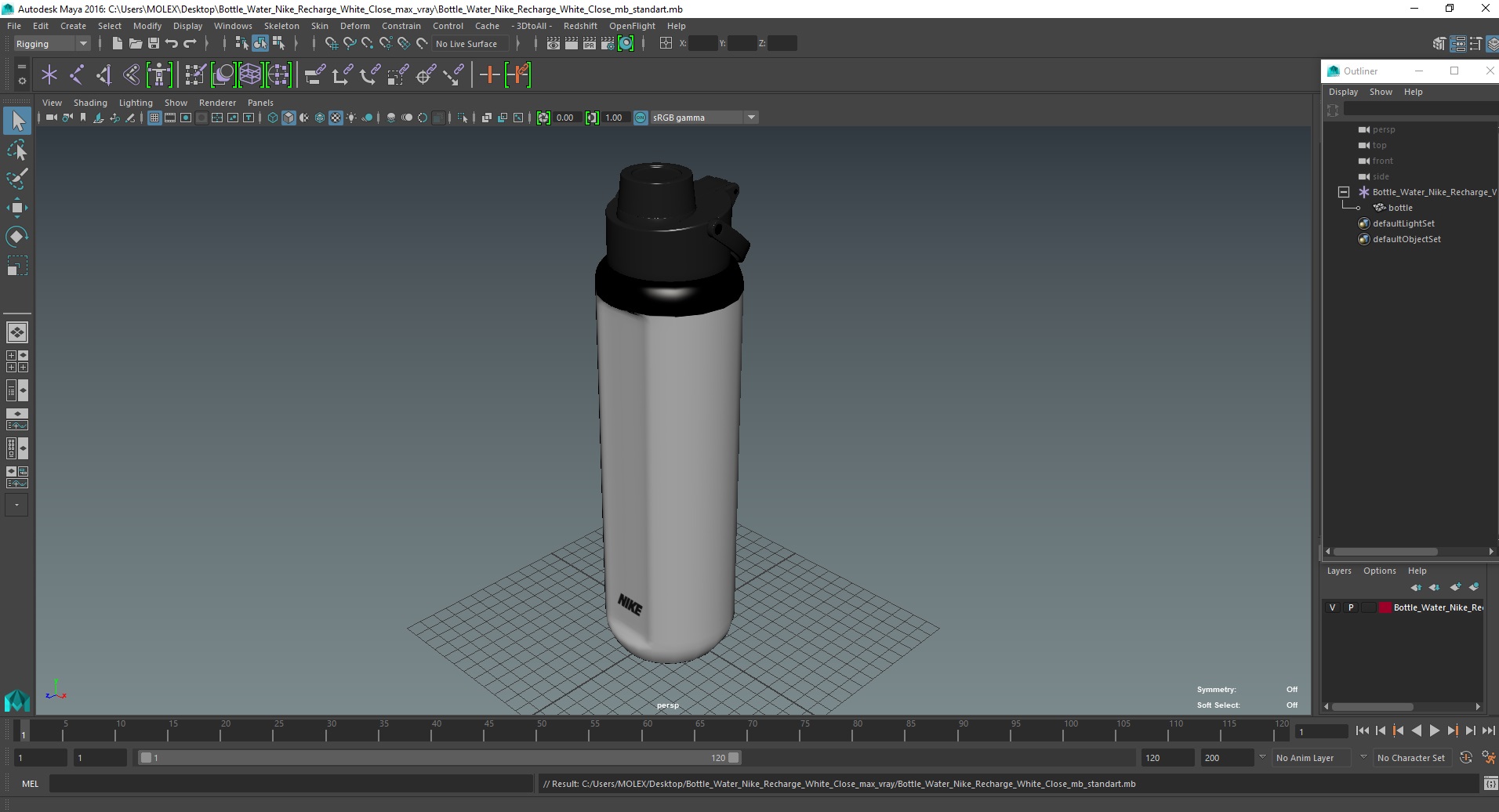Screen dimensions: 1499x812
Task: Create a new empty display layer
Action: [x=1455, y=587]
